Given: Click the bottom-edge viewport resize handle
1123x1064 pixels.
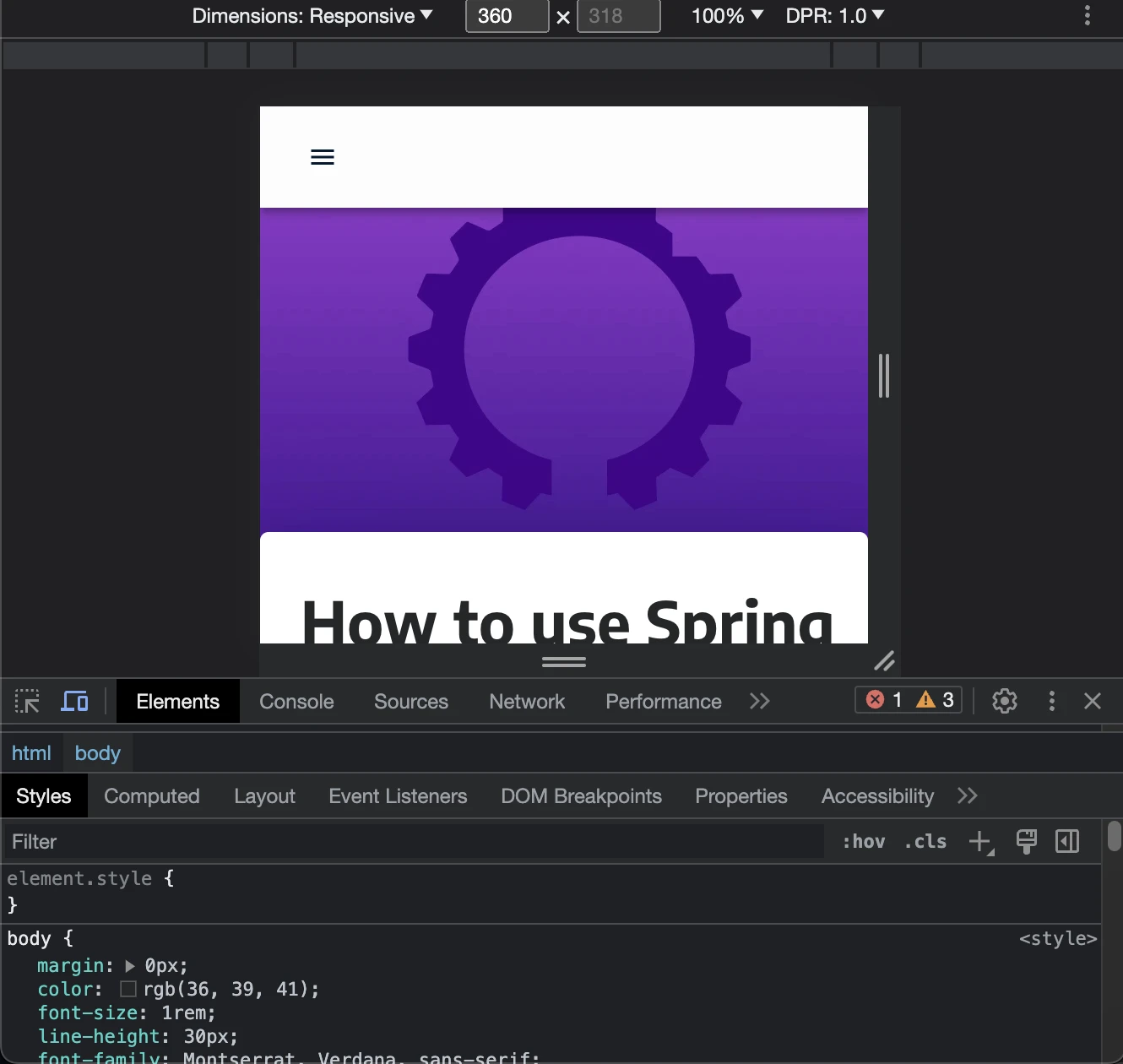Looking at the screenshot, I should [x=564, y=661].
